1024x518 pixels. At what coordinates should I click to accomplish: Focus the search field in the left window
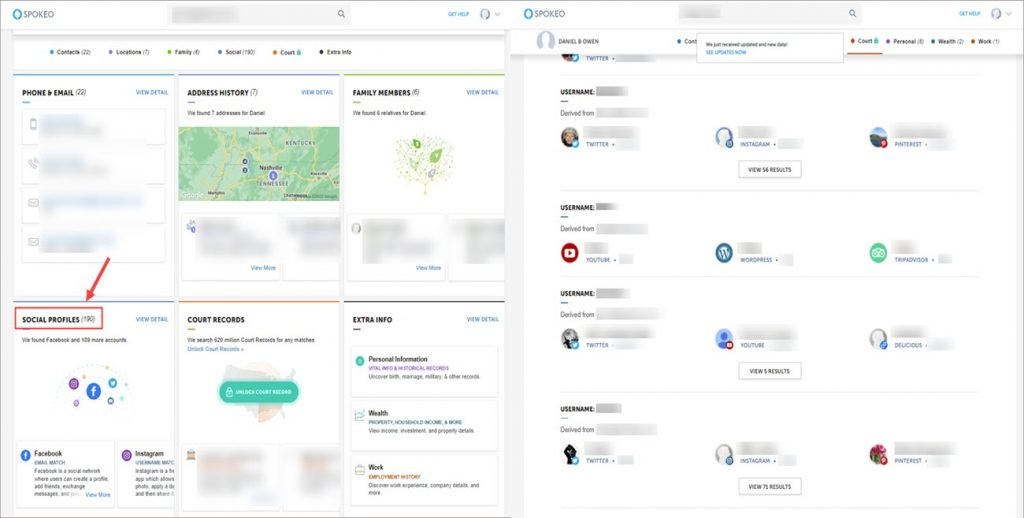[259, 14]
